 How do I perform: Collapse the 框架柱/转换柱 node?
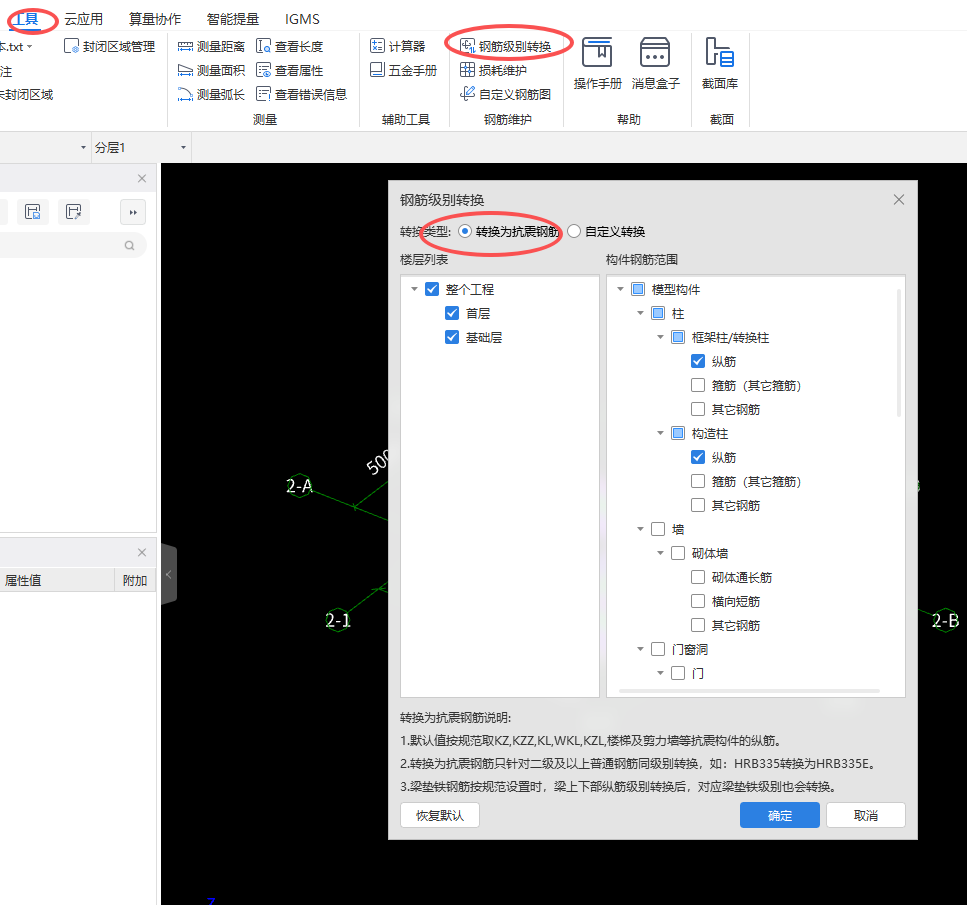click(660, 337)
